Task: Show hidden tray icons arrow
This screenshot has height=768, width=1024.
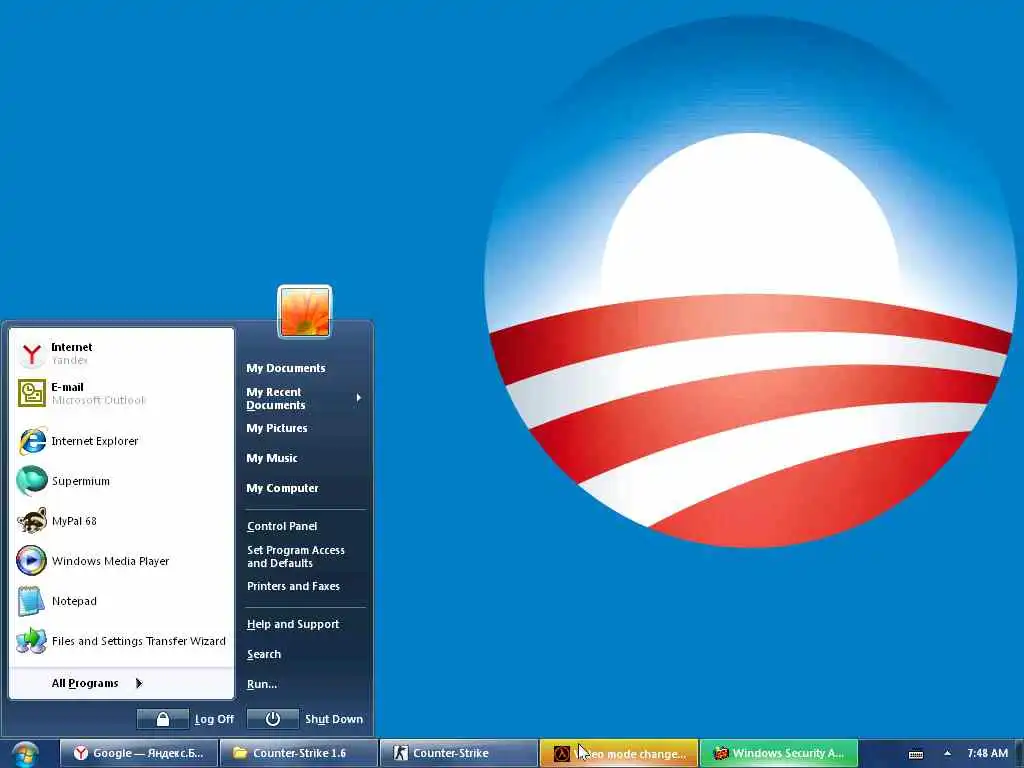Action: coord(948,754)
